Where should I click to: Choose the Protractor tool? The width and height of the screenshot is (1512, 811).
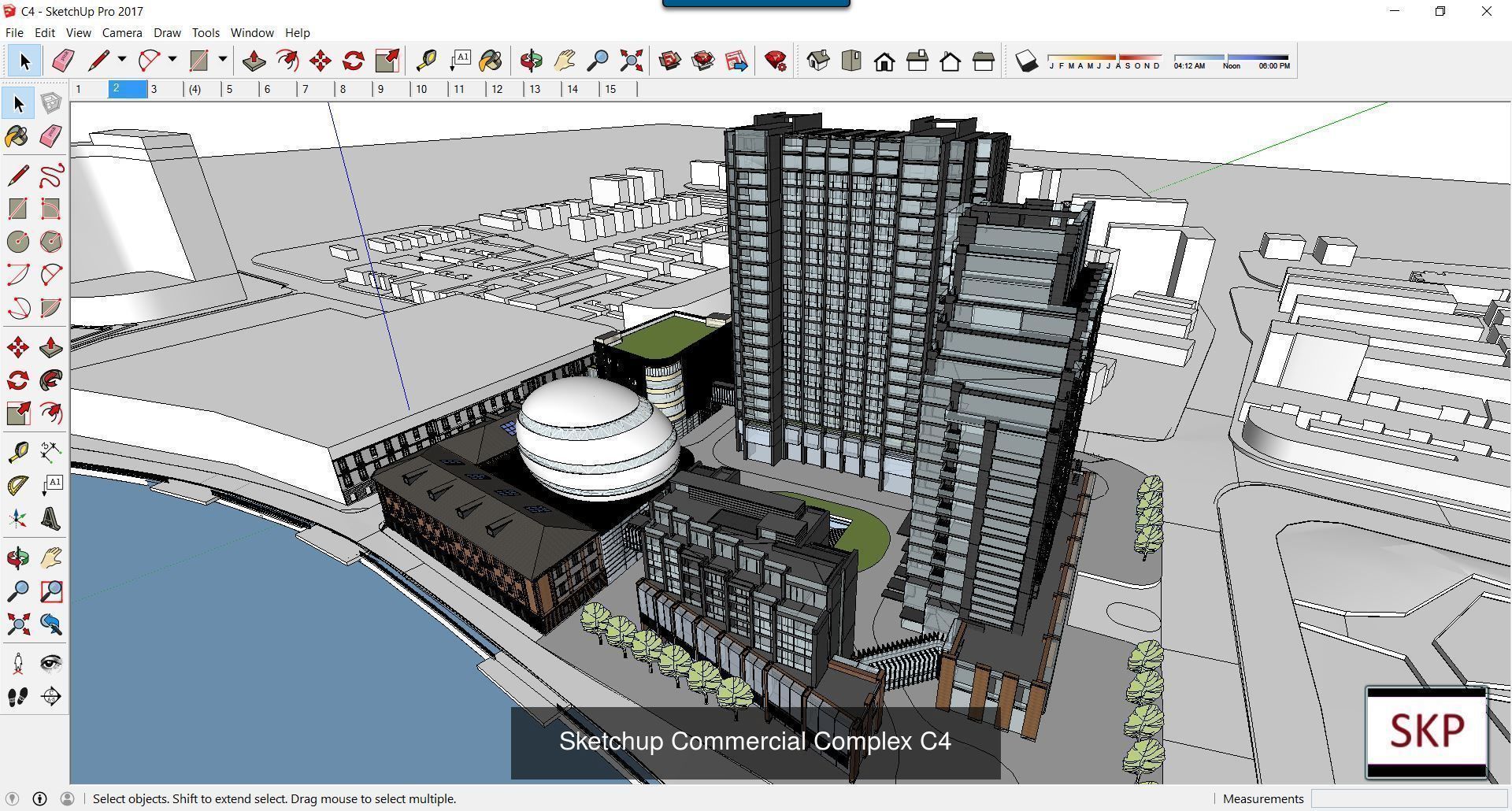(18, 485)
